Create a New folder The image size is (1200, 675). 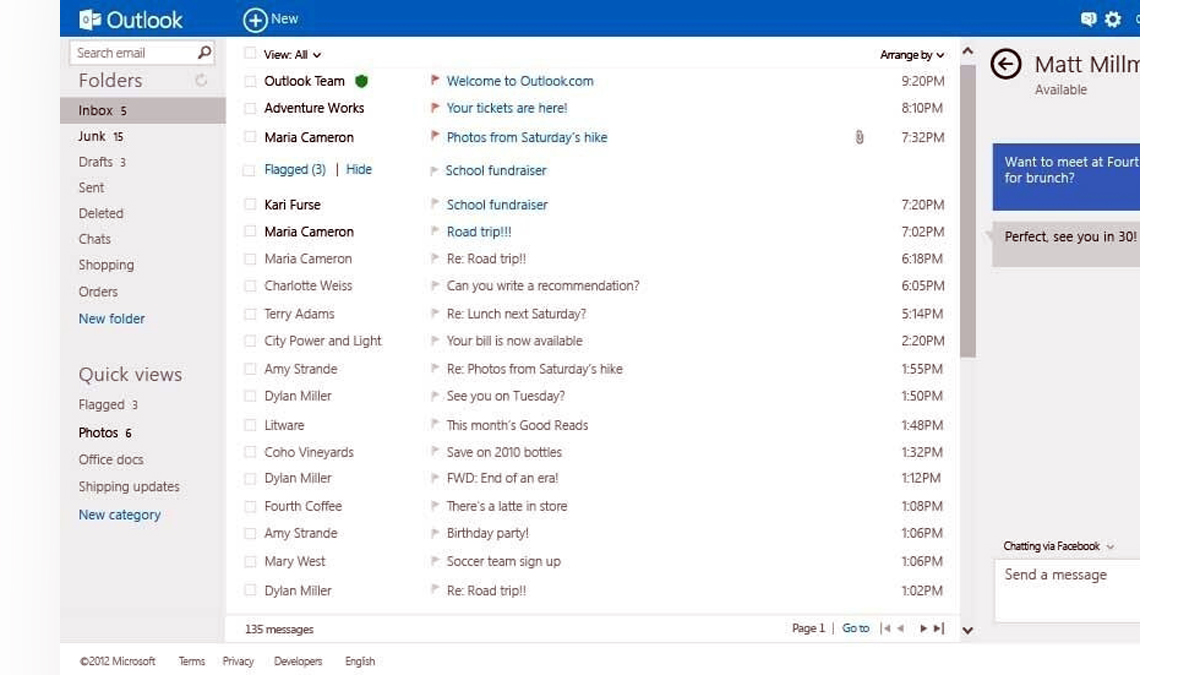[x=112, y=319]
